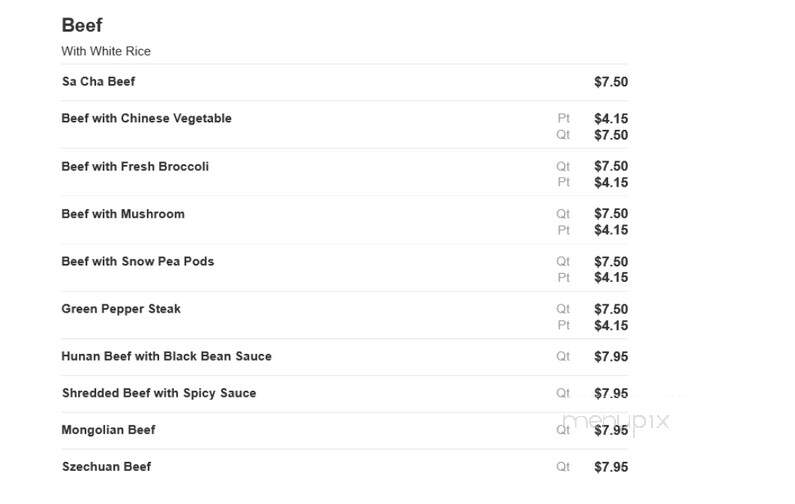This screenshot has height=504, width=795.
Task: Select Qt label for Hunan Beef
Action: 563,356
